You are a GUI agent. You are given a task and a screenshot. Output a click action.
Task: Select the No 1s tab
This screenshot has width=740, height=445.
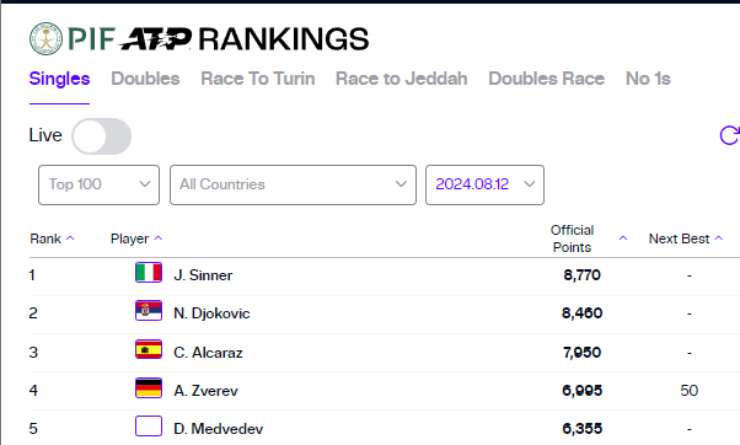pyautogui.click(x=648, y=79)
